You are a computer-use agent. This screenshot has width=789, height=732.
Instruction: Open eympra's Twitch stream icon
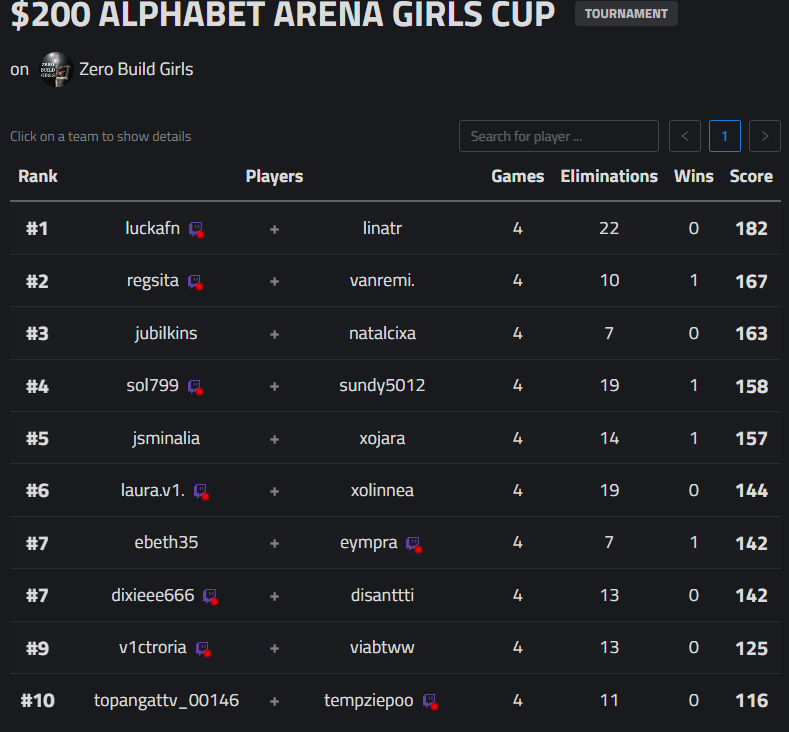[x=414, y=544]
